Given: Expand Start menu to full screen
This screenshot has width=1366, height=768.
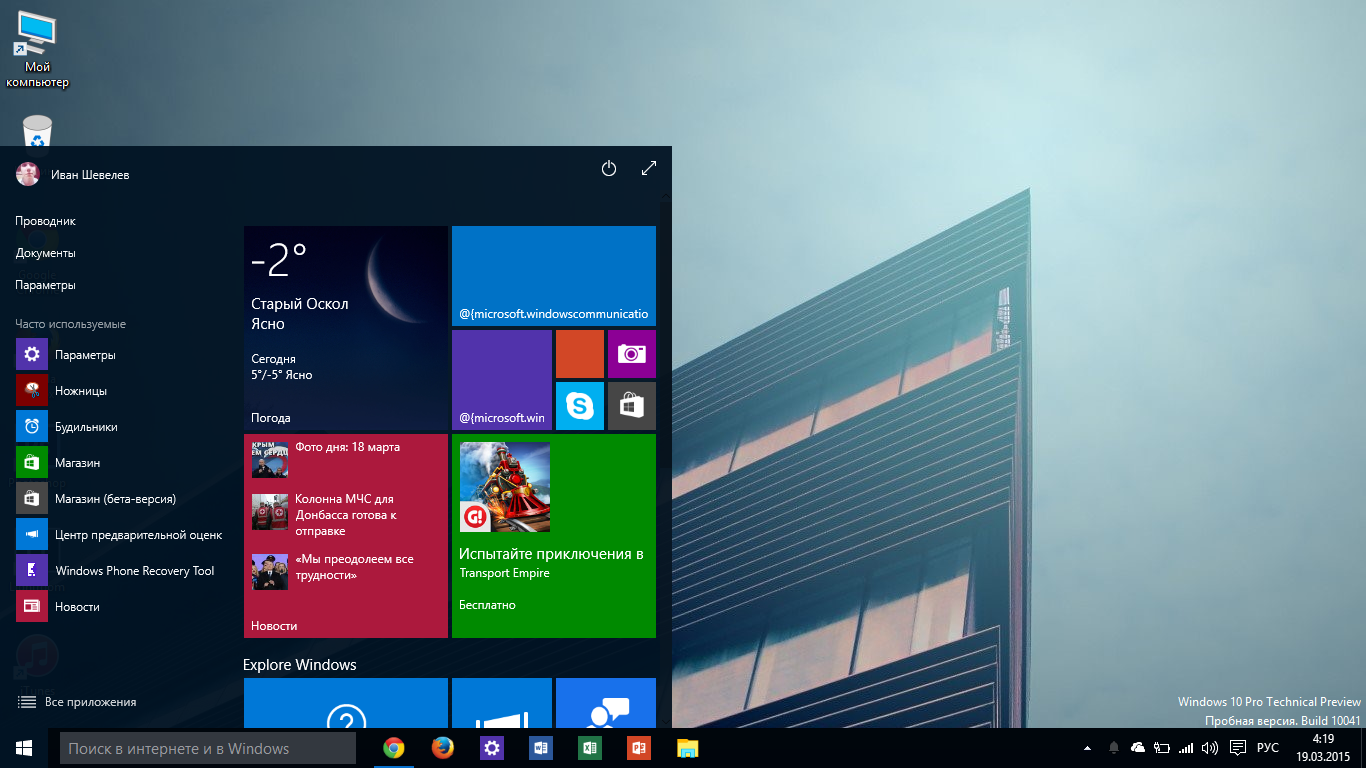Looking at the screenshot, I should coord(648,169).
